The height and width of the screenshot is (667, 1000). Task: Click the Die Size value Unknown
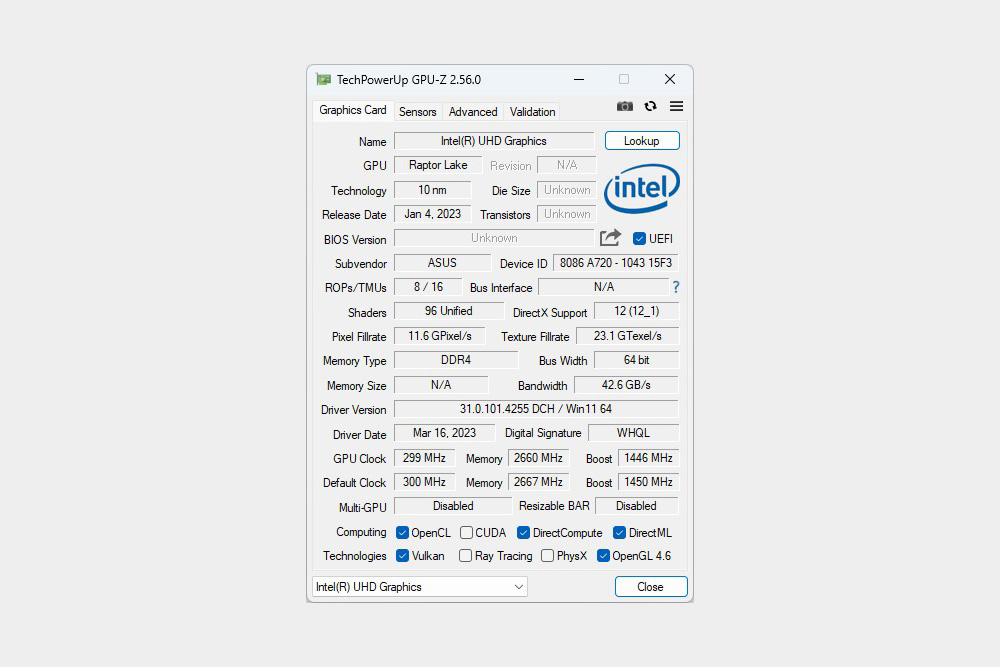coord(567,190)
